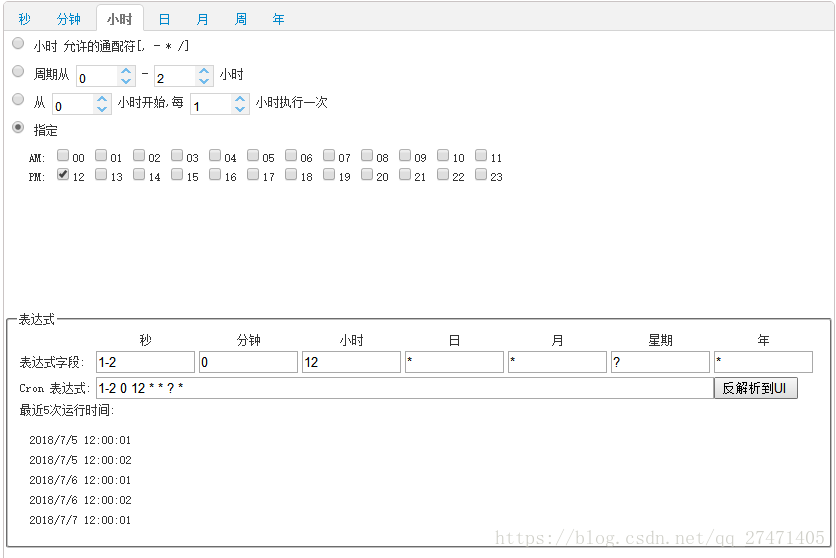
Task: Click run time 2018/7/5 12:00:01
Action: (x=80, y=440)
